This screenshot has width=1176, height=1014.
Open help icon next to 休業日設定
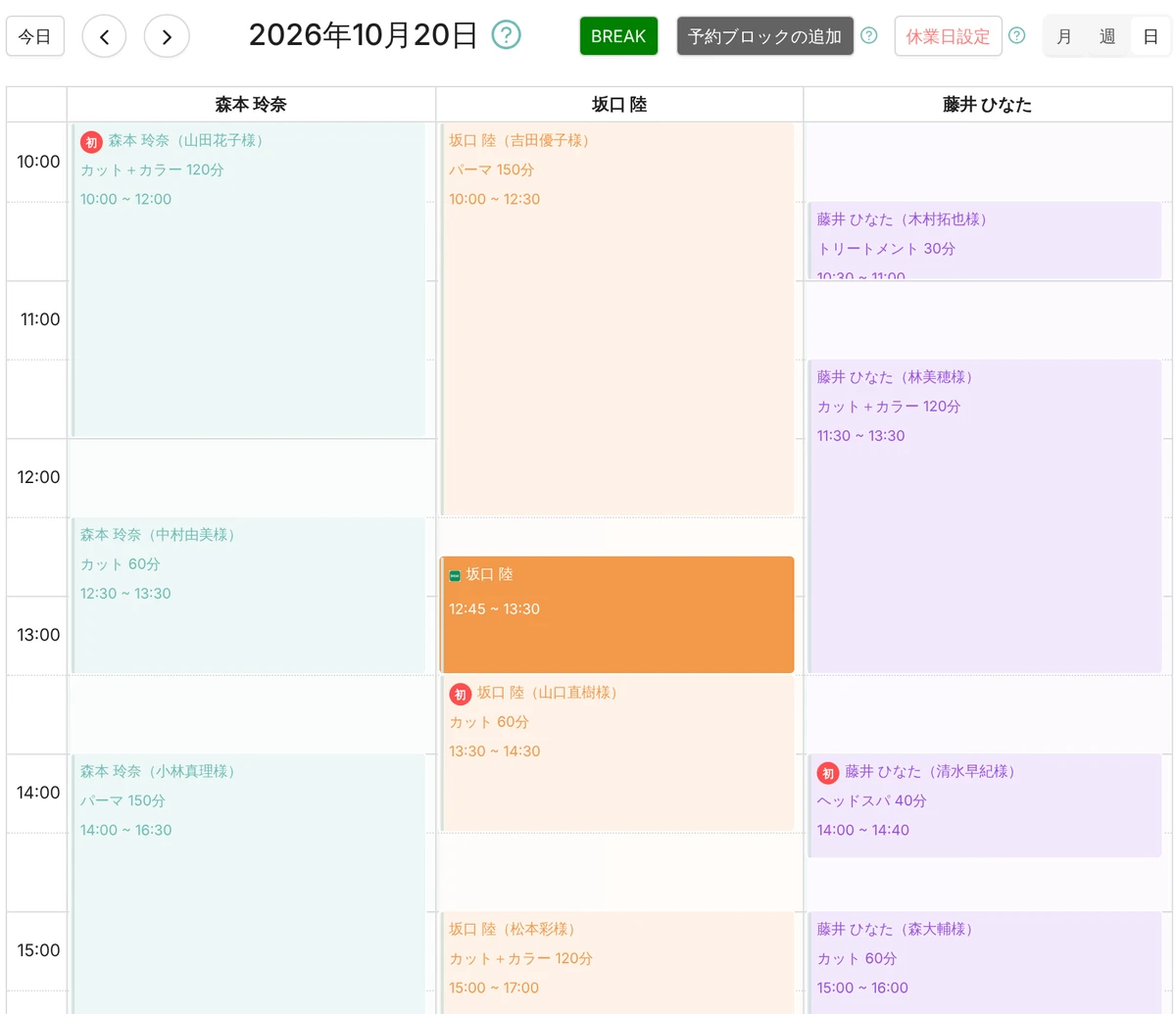click(1017, 36)
